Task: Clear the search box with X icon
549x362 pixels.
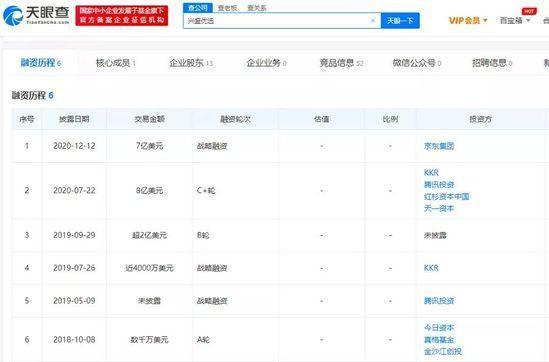Action: point(373,21)
